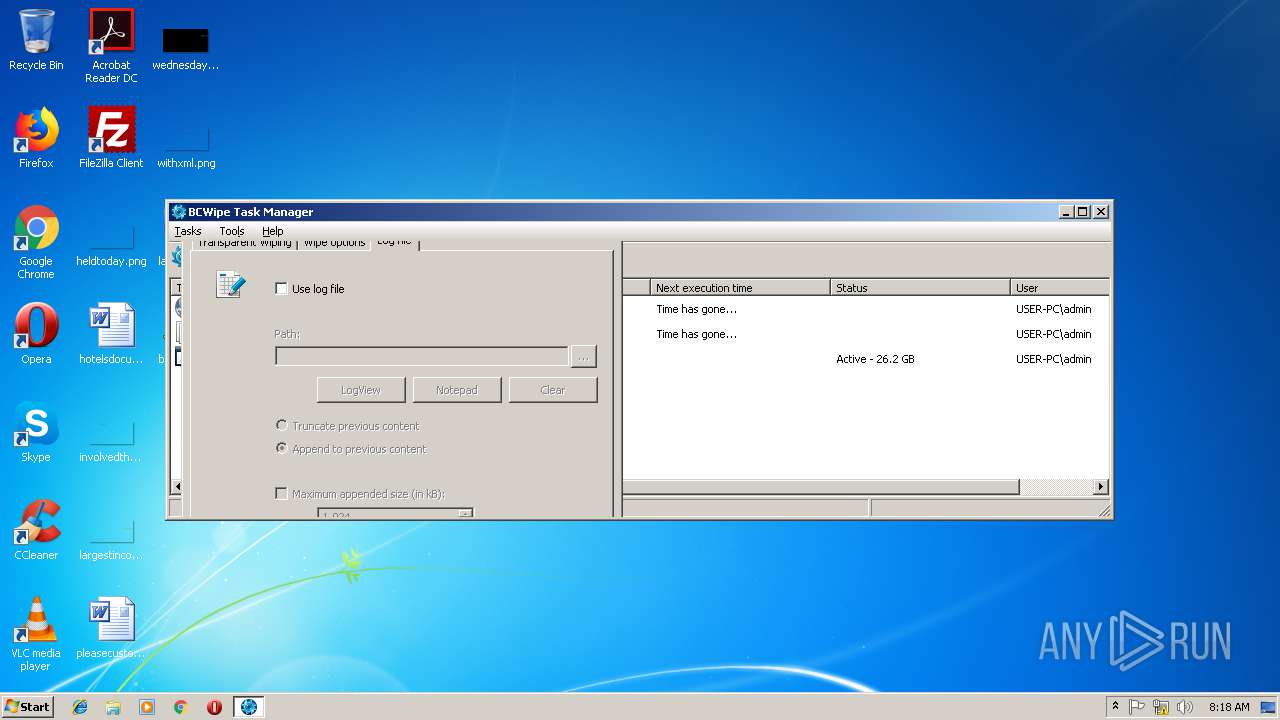
Task: Select the largestinco desktop file
Action: click(x=111, y=536)
